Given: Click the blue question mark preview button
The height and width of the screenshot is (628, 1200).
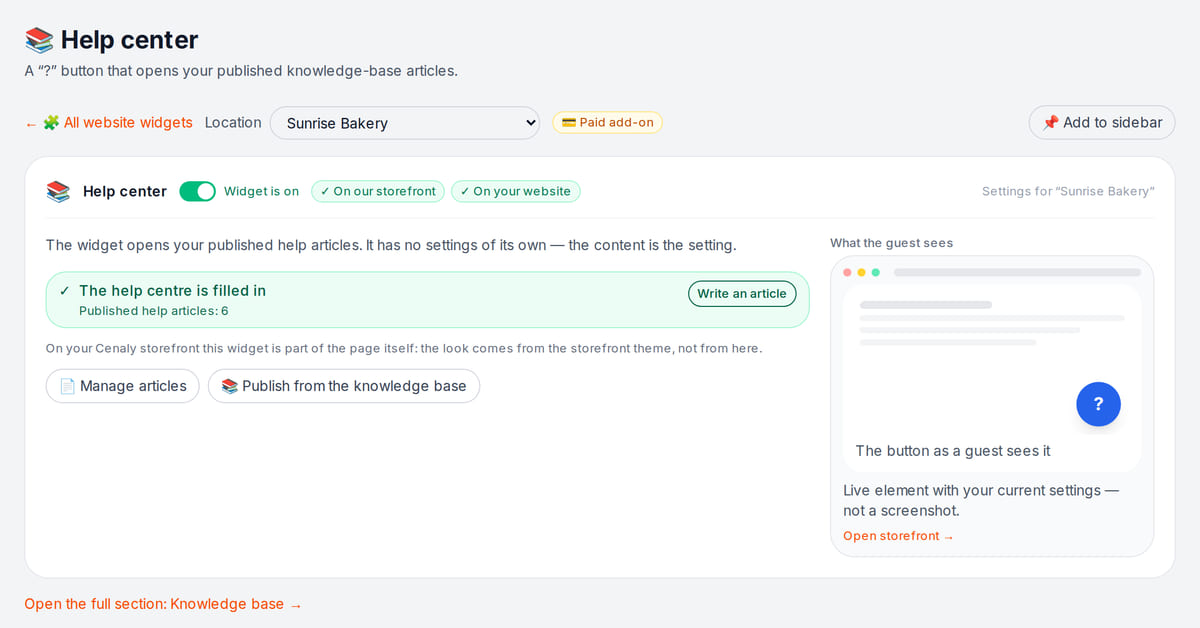Looking at the screenshot, I should 1098,404.
